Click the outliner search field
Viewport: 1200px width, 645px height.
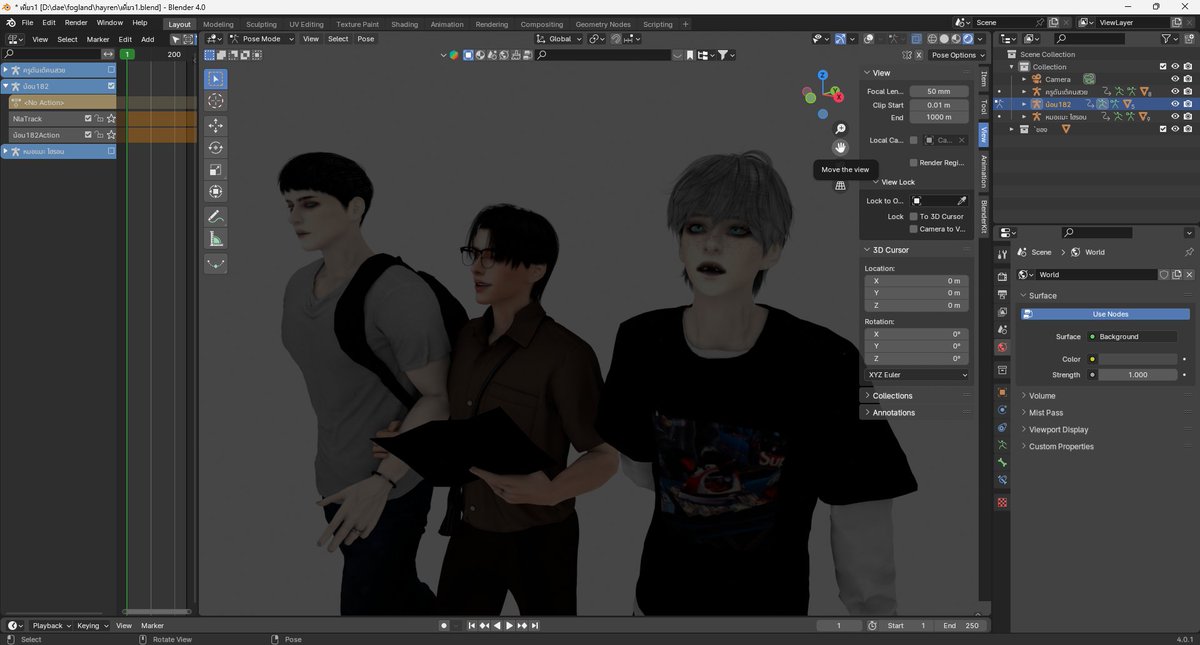click(x=1090, y=38)
